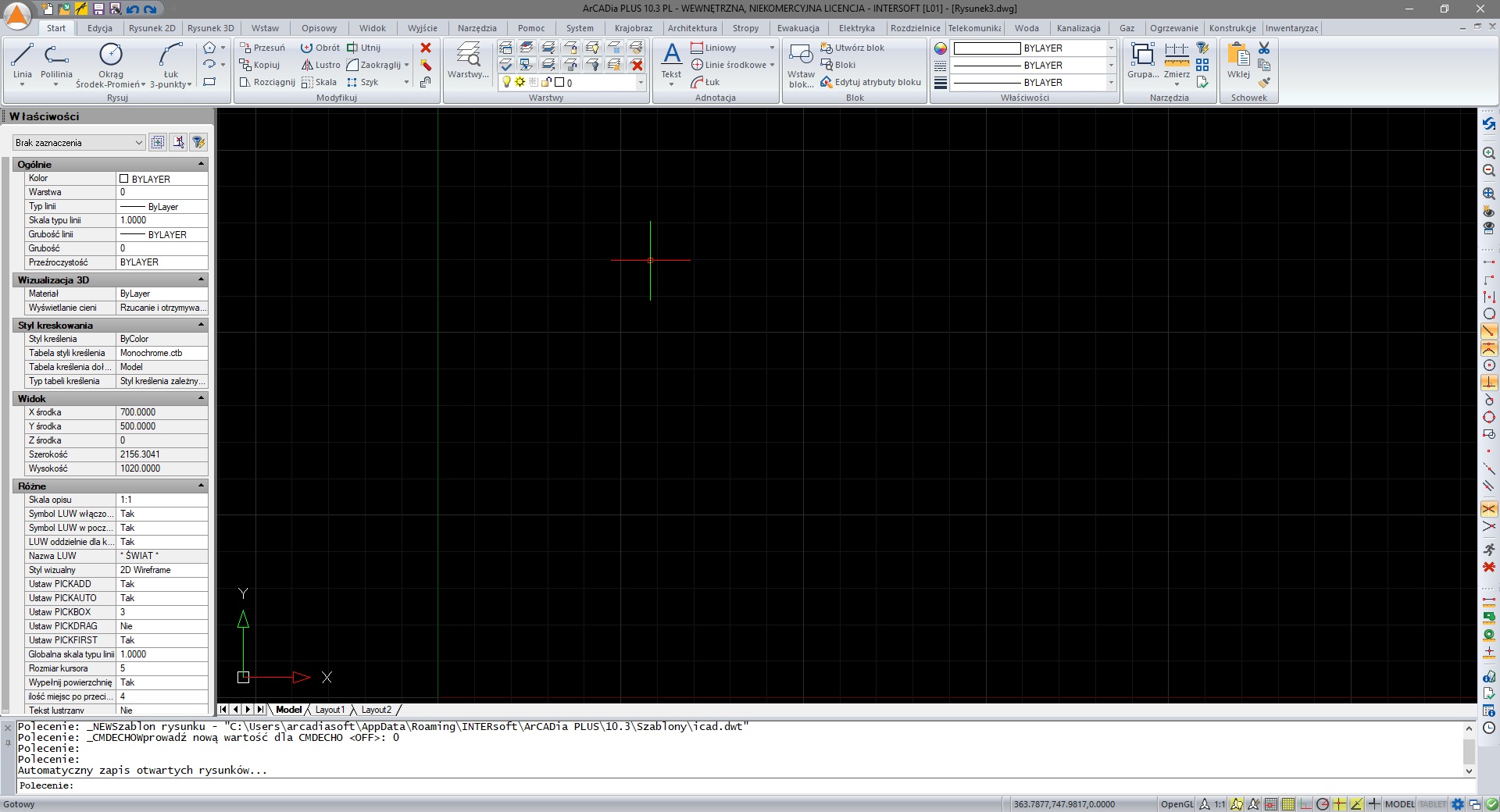Viewport: 1500px width, 812px height.
Task: Toggle TABLET mode in status bar
Action: (x=1433, y=804)
